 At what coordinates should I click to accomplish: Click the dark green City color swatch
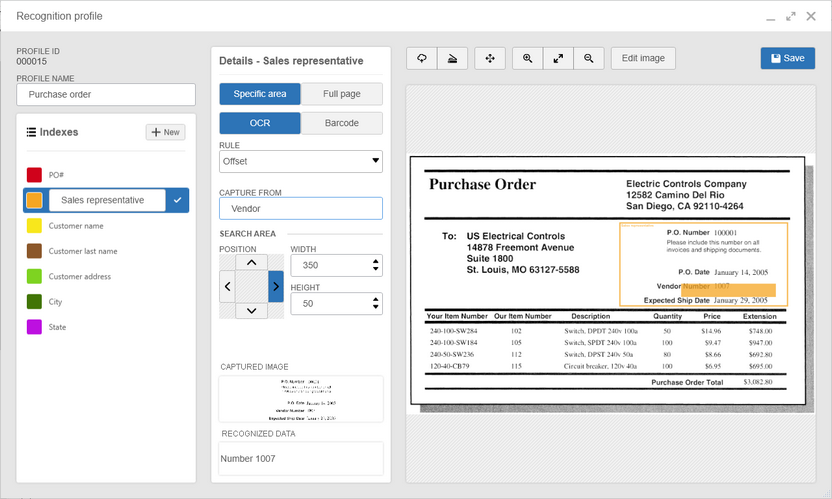click(x=34, y=302)
